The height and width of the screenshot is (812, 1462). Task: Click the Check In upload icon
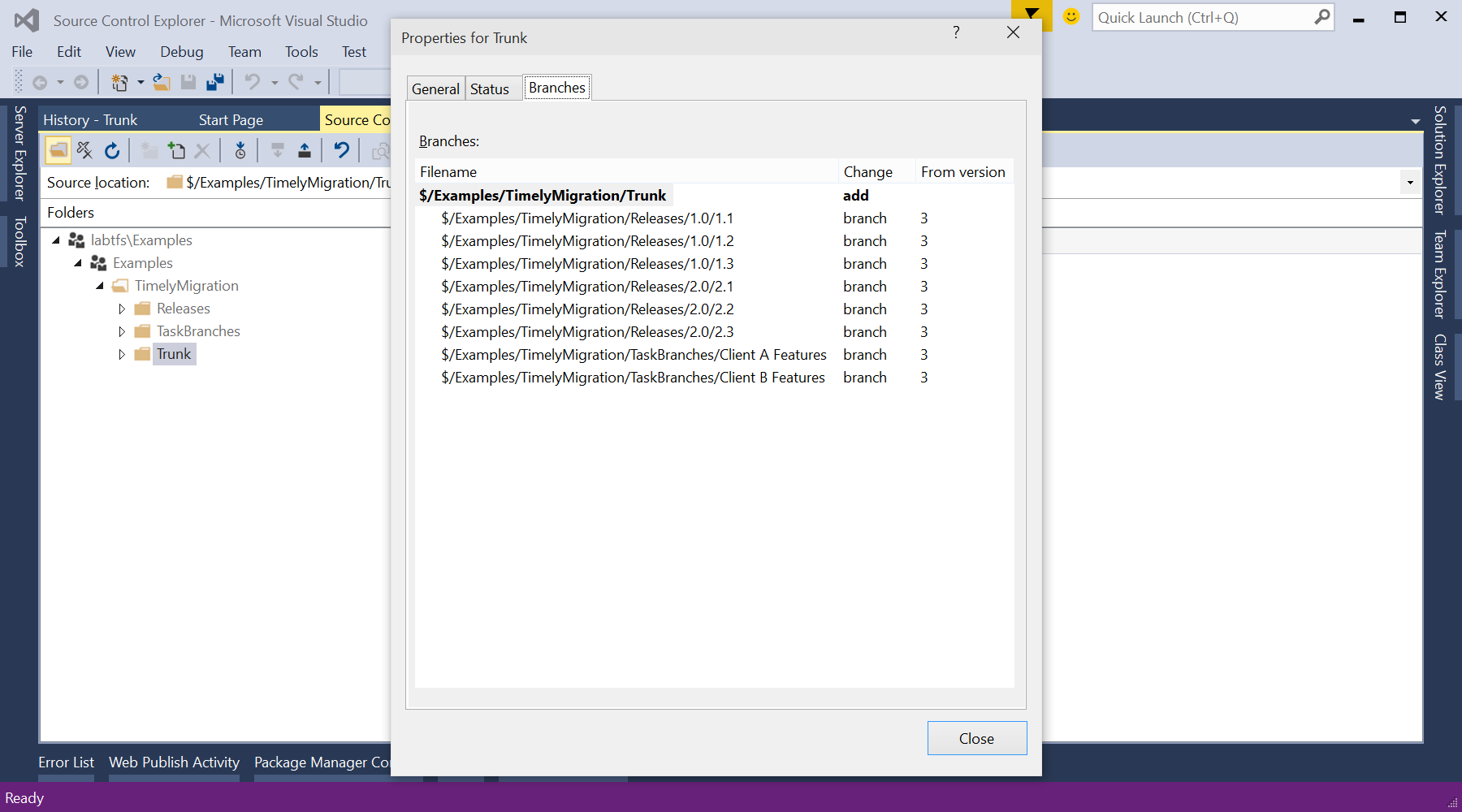(x=305, y=150)
